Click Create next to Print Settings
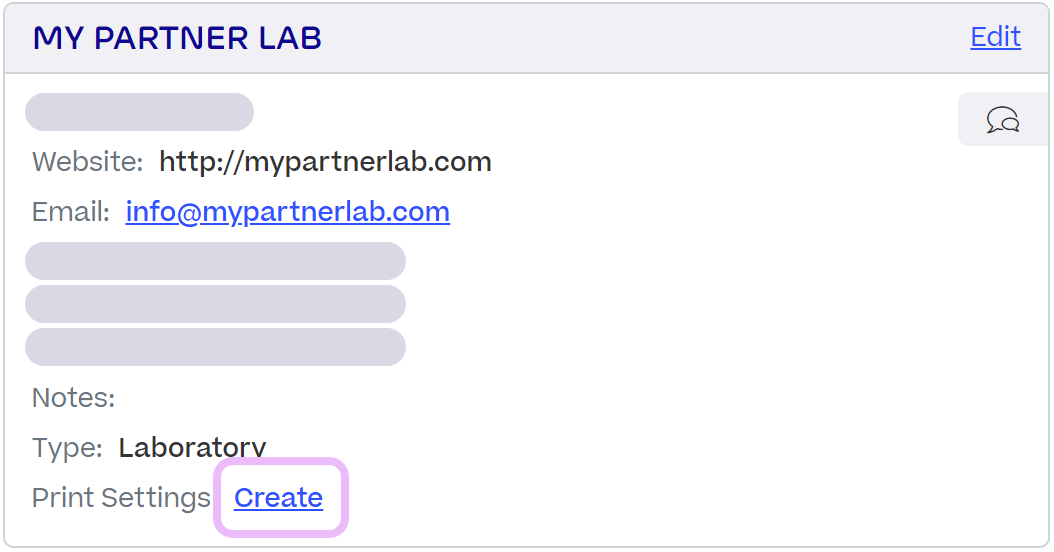The image size is (1054, 552). click(x=279, y=498)
